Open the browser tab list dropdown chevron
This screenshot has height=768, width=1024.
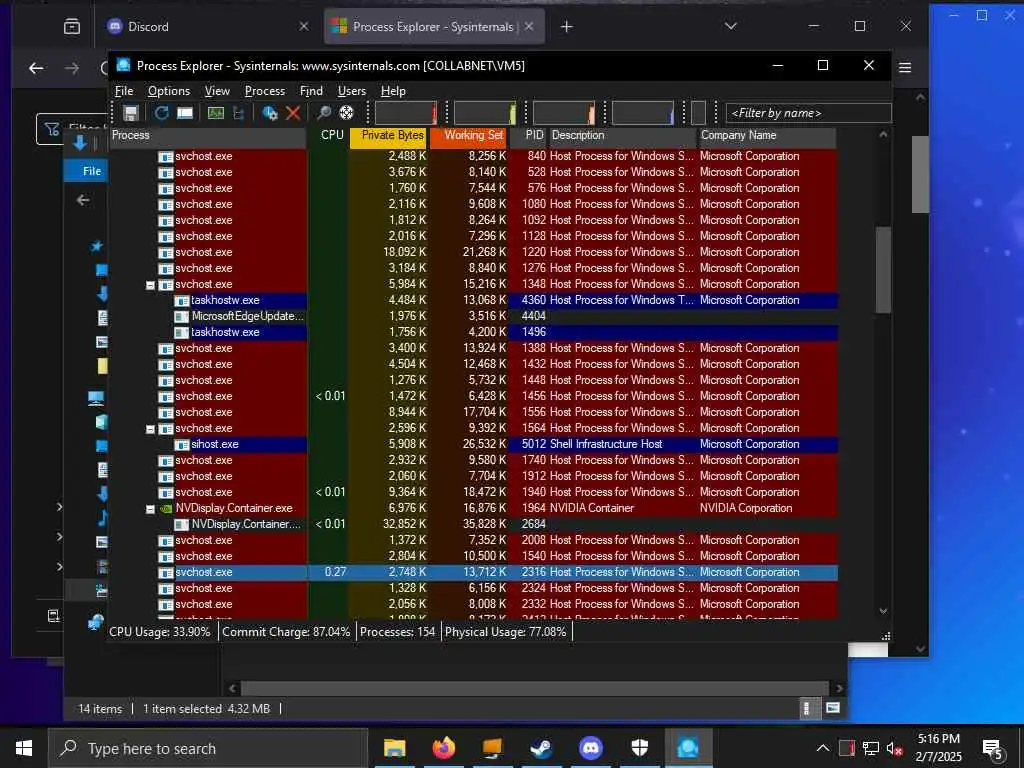(x=731, y=26)
